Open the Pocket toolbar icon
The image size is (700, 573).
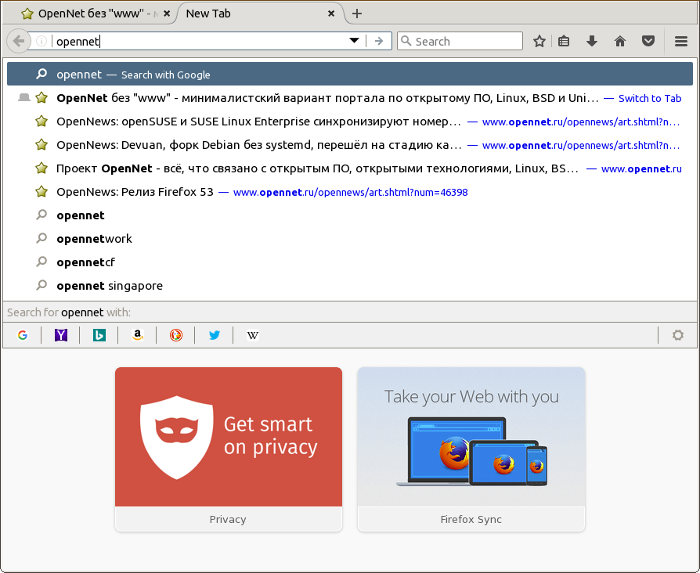[x=648, y=41]
